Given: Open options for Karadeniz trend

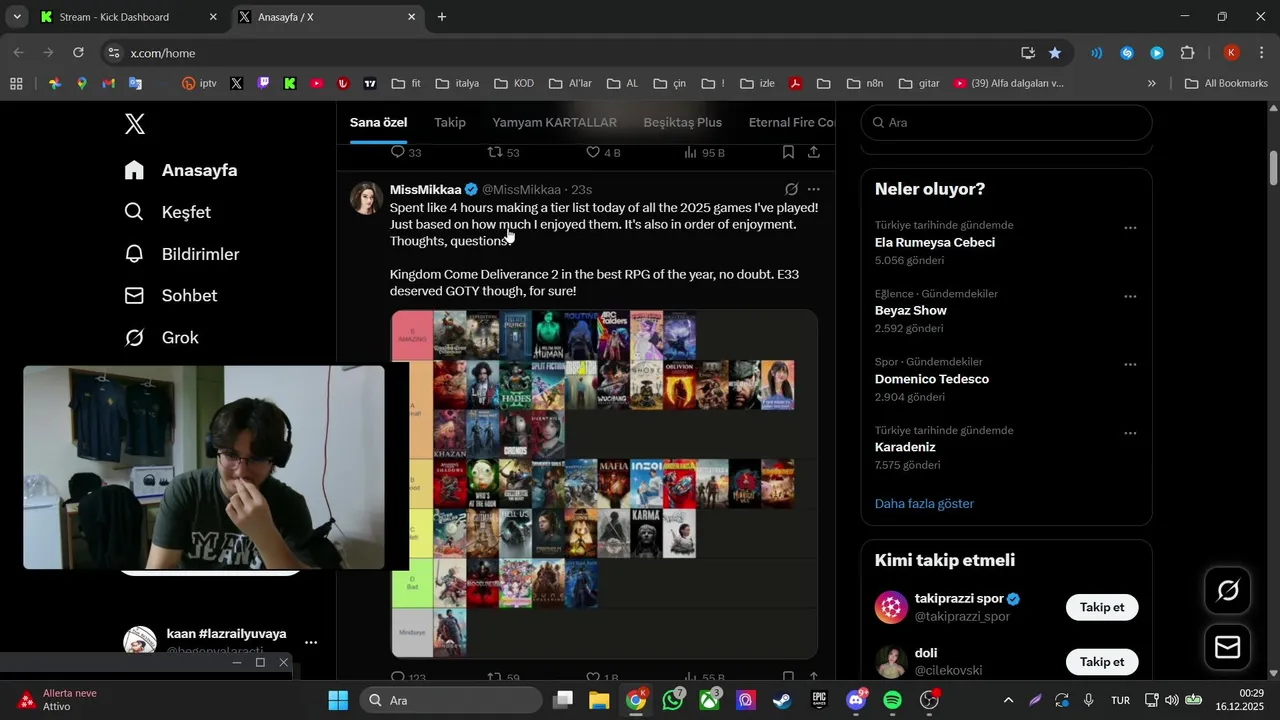Looking at the screenshot, I should pos(1130,433).
